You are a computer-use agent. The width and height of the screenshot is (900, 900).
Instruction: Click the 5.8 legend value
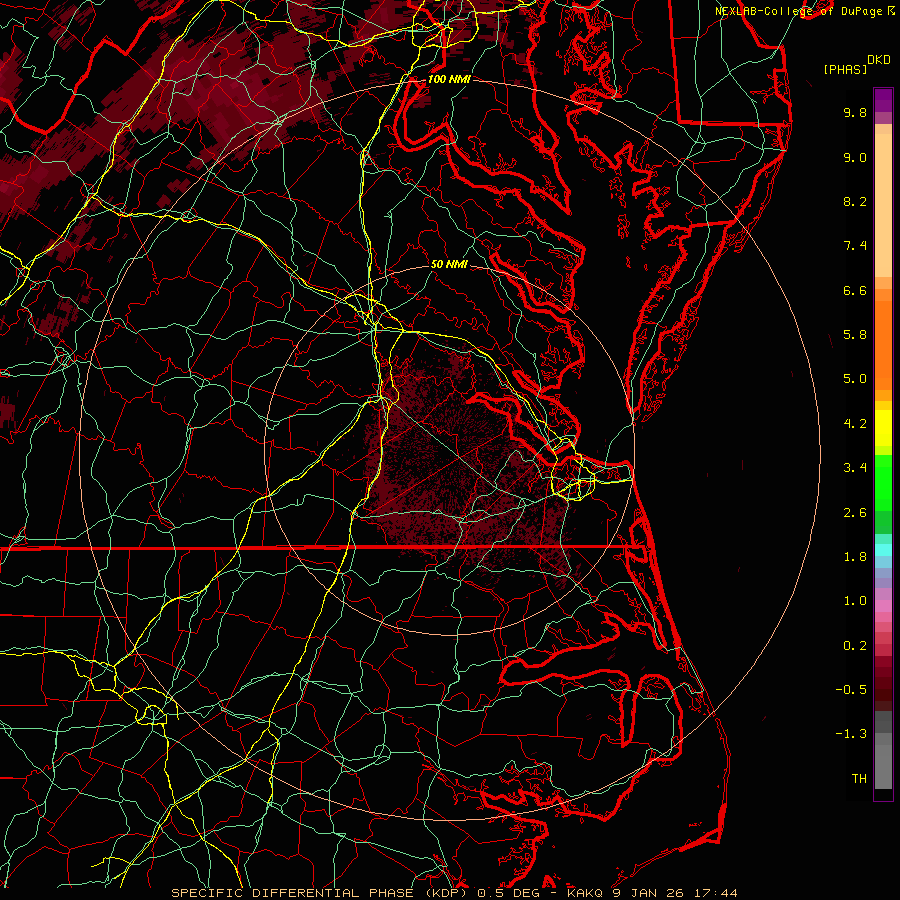click(x=855, y=335)
